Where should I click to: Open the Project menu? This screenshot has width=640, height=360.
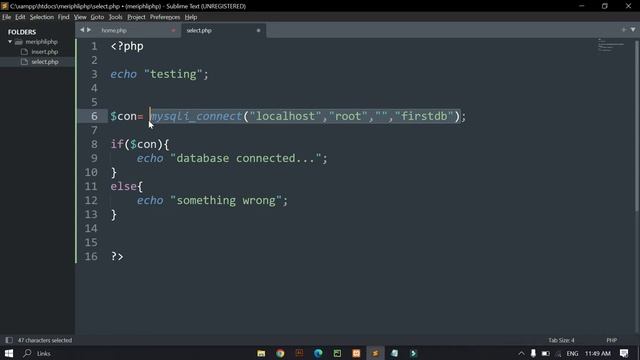pyautogui.click(x=136, y=17)
